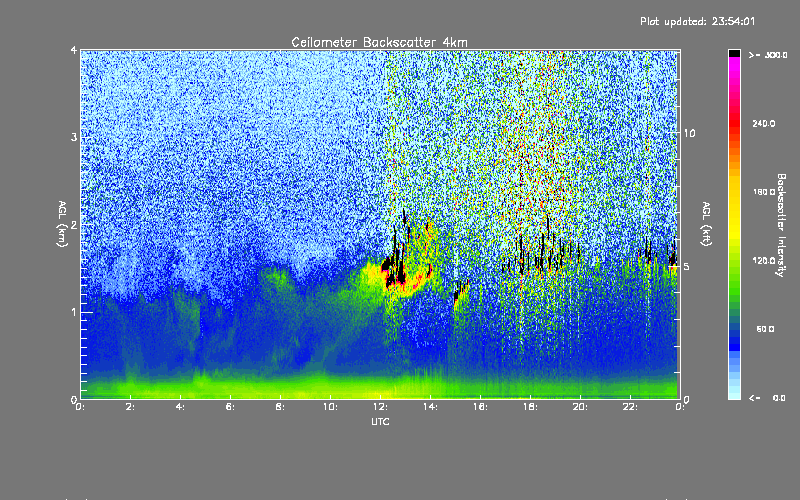800x500 pixels.
Task: Click the 'AGL (kft)' axis label
Action: click(x=706, y=224)
